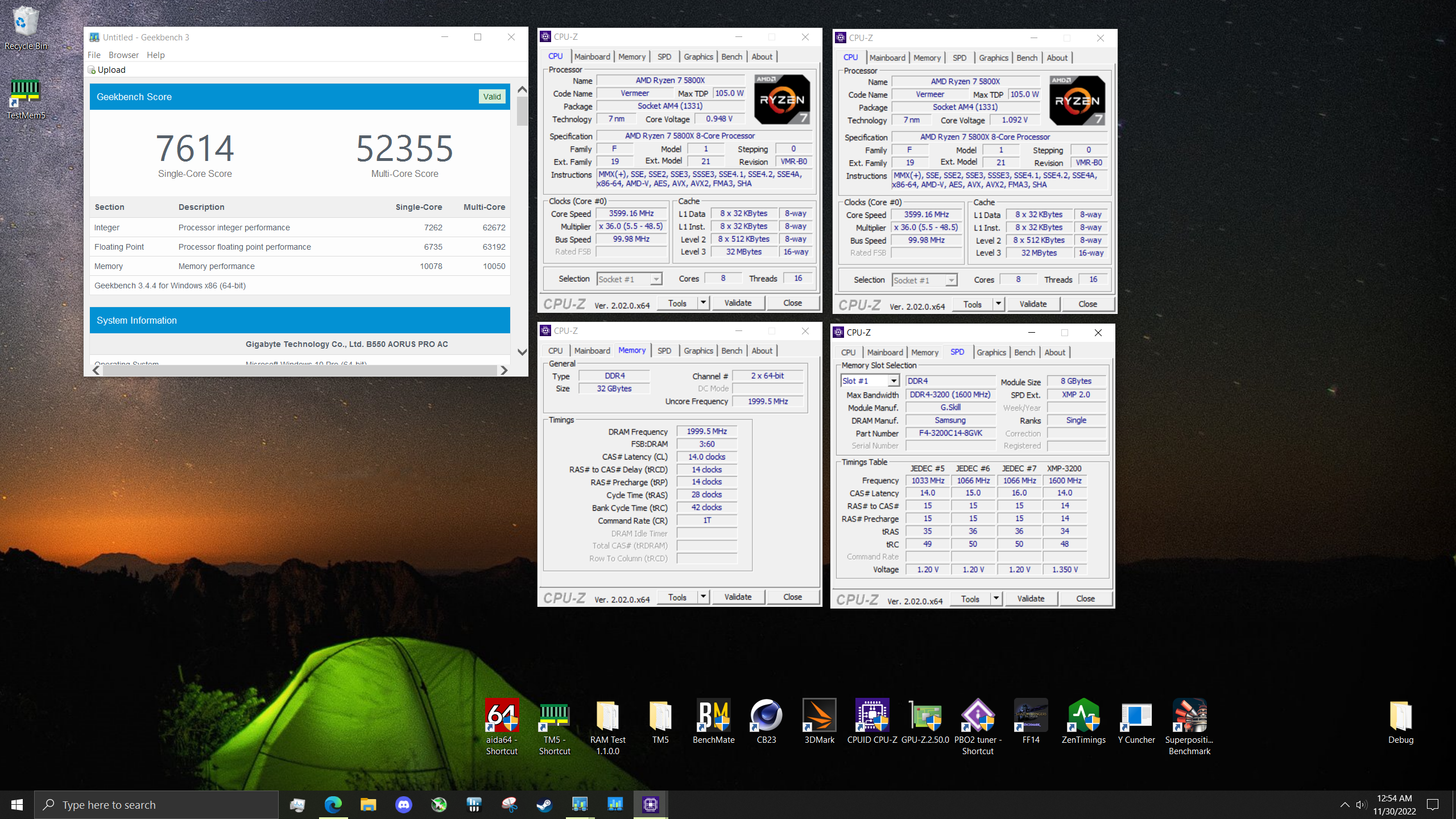Switch to Bench tab in top-right CPU-Z

click(x=1027, y=57)
